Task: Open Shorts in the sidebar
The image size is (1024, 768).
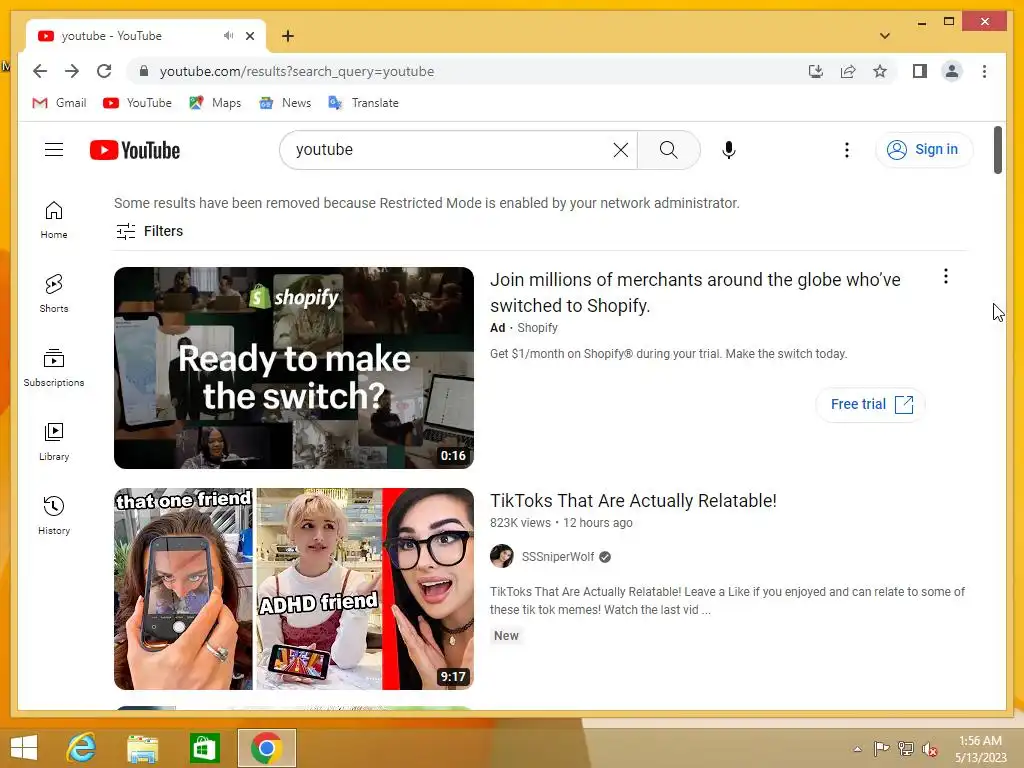Action: tap(54, 294)
